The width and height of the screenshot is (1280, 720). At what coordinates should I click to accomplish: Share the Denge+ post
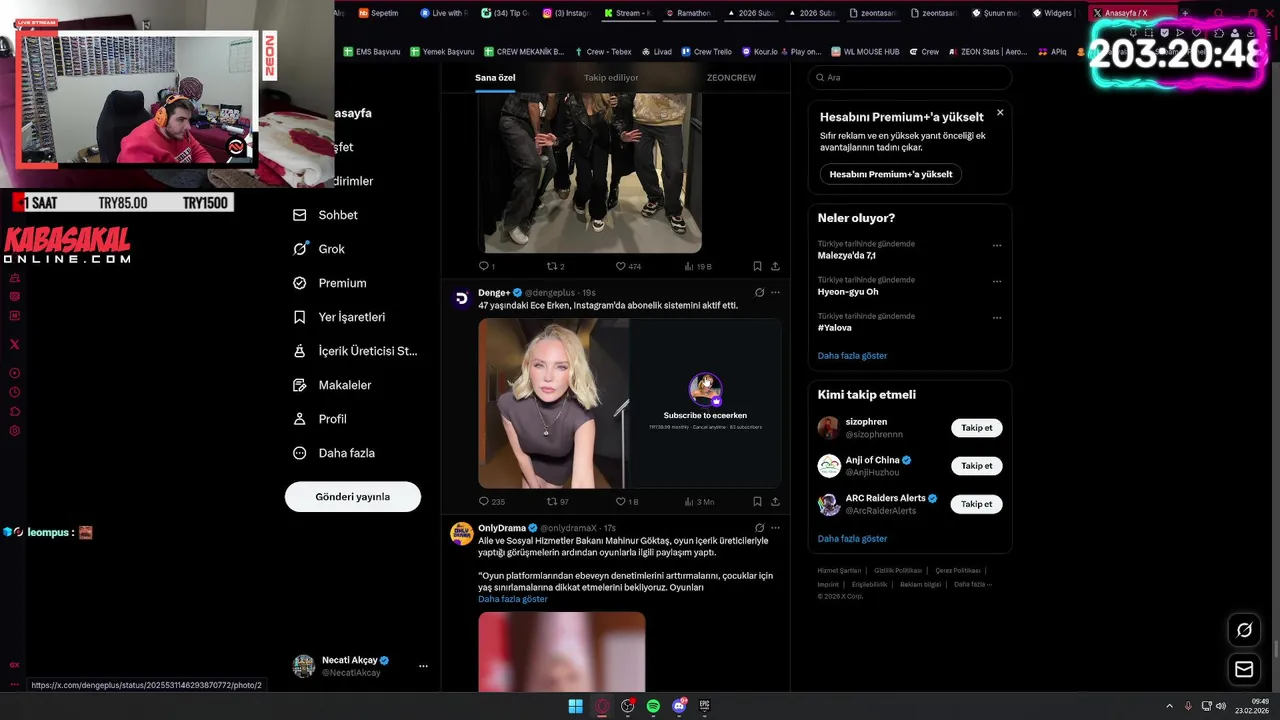(775, 502)
